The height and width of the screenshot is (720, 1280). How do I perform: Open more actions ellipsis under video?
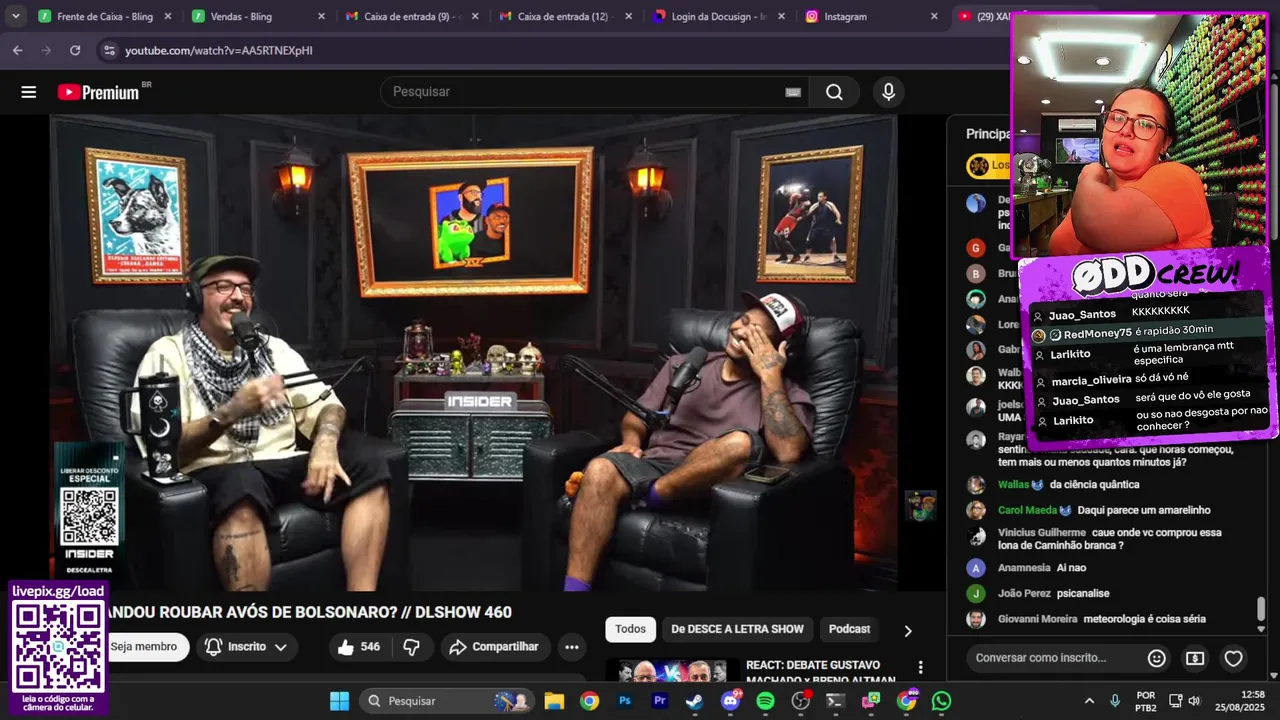click(572, 647)
